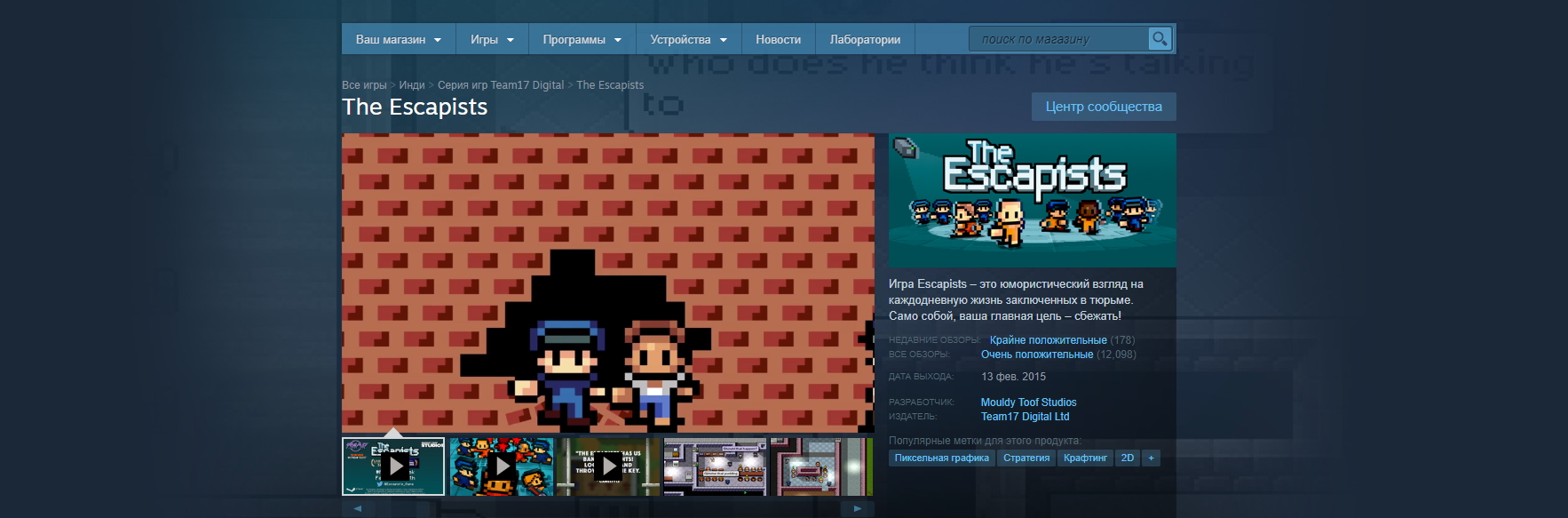Select the 'Пиксельная графика' tag
Screen dimensions: 1568x518
click(x=941, y=458)
